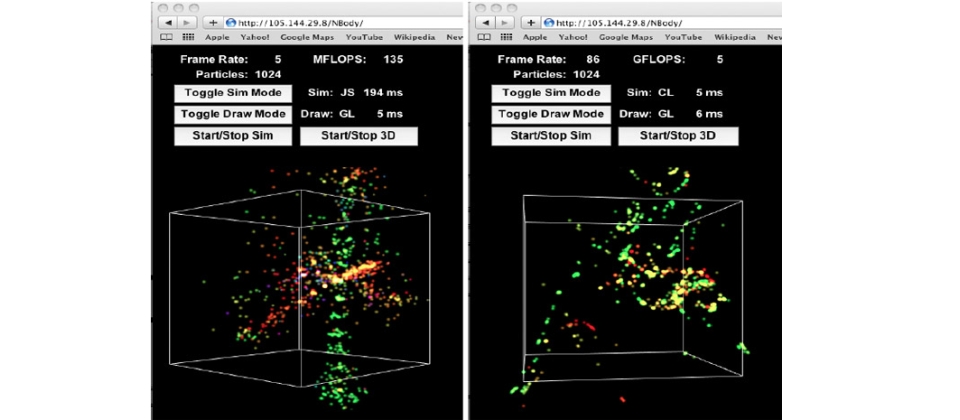The width and height of the screenshot is (960, 420).
Task: Open the Top Sites grid icon in the right window
Action: [504, 37]
